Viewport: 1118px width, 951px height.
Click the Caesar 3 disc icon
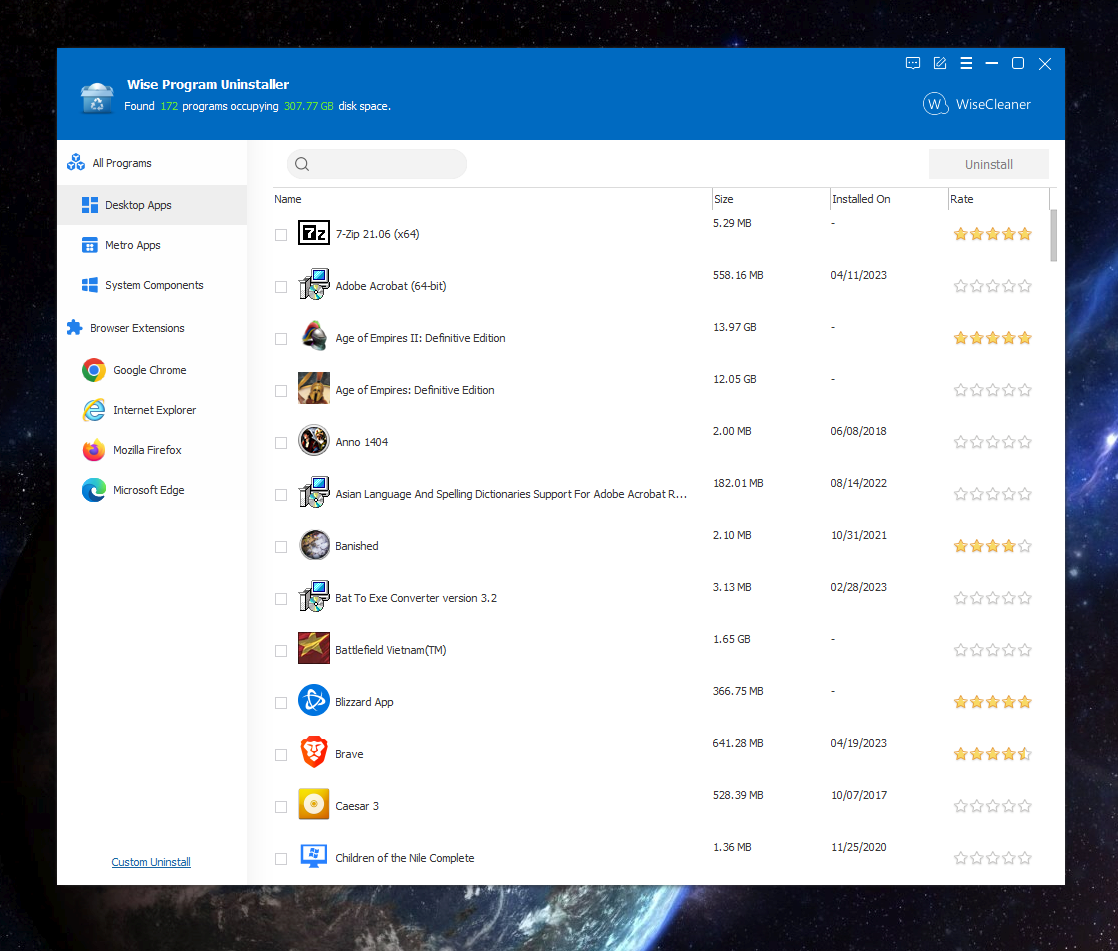314,804
